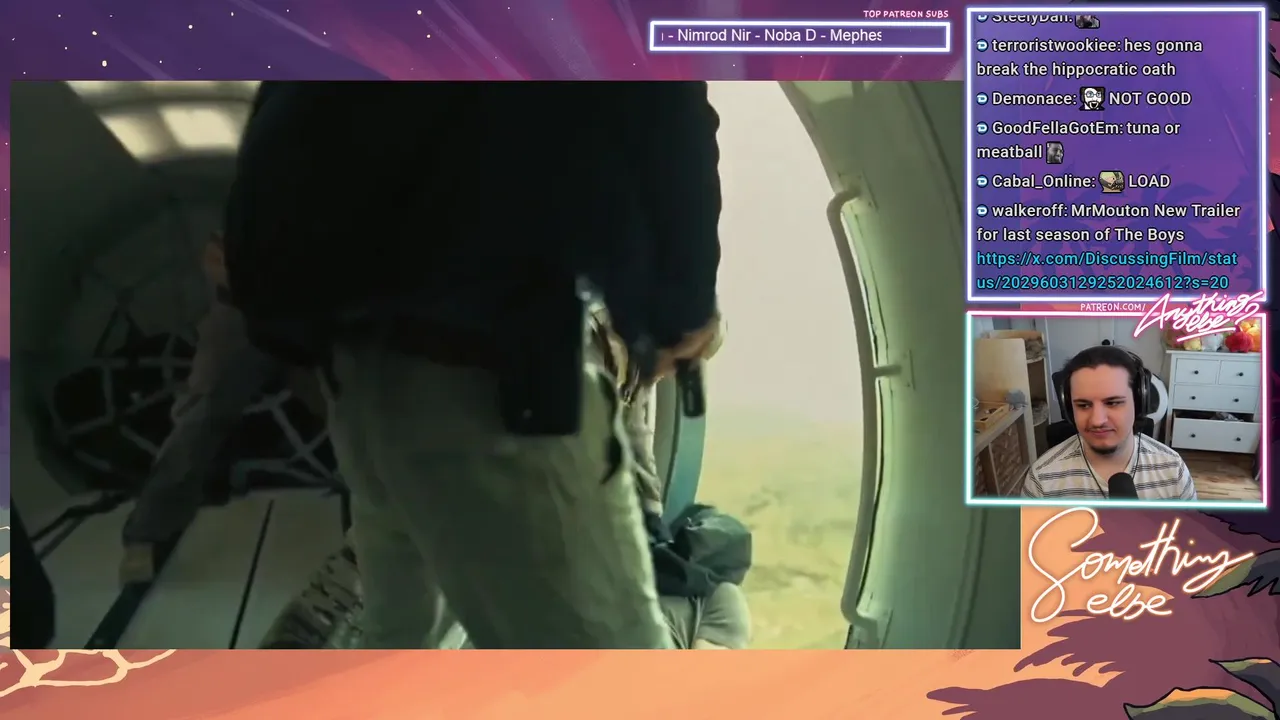Click the emote next to NOT GOOD
The height and width of the screenshot is (720, 1280).
click(1092, 98)
